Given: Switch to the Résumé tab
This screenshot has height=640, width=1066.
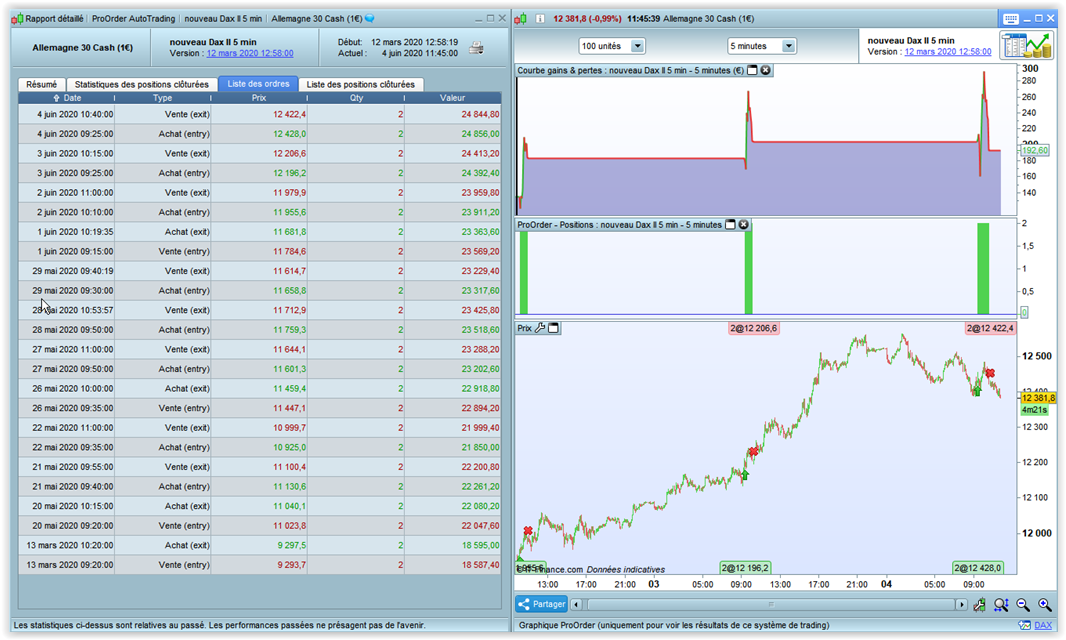Looking at the screenshot, I should pyautogui.click(x=41, y=84).
